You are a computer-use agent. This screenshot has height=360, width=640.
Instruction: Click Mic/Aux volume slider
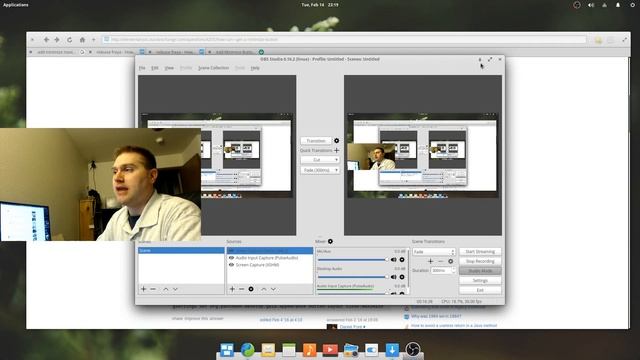(x=353, y=260)
